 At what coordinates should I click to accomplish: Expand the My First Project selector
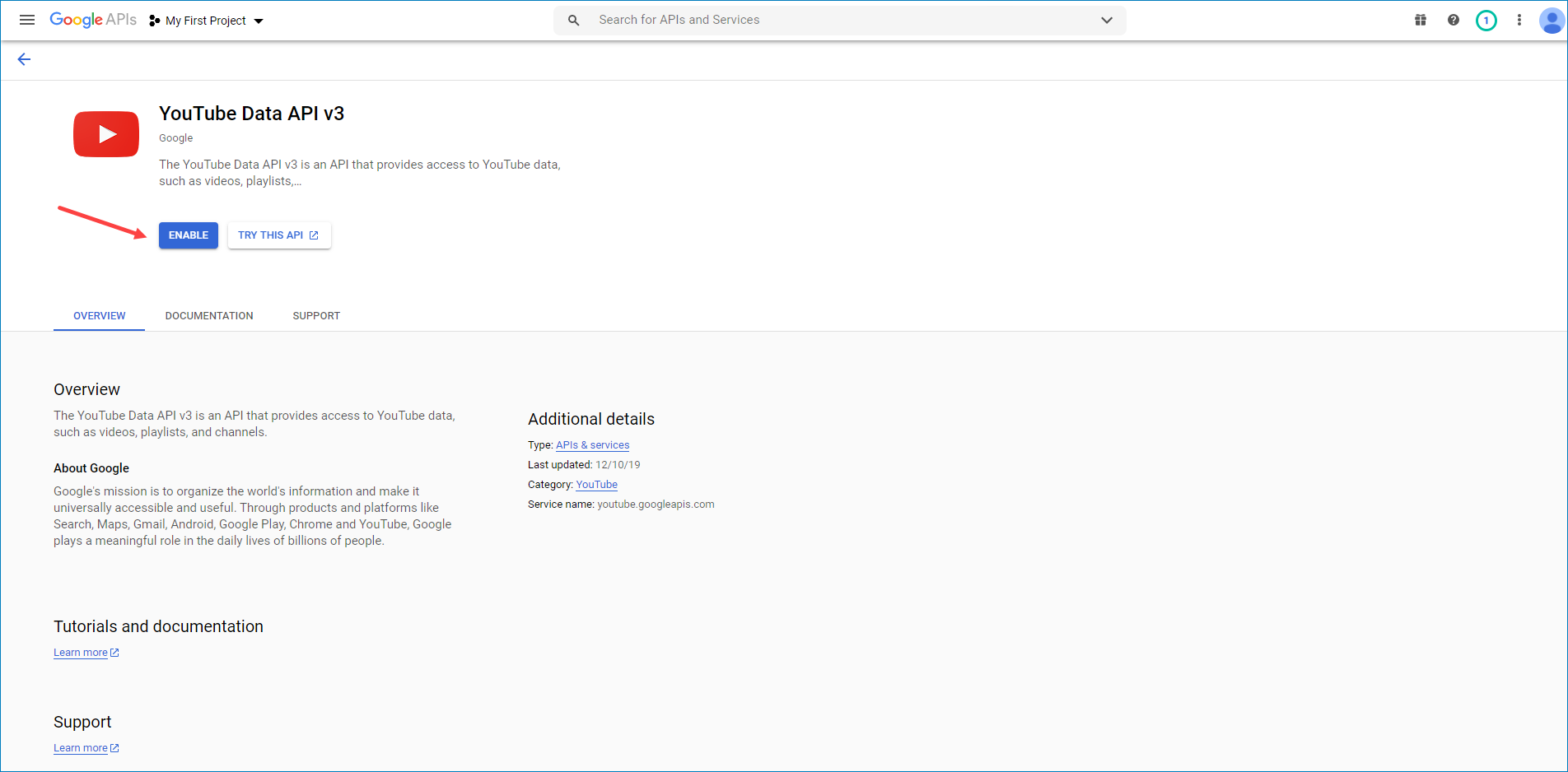207,21
